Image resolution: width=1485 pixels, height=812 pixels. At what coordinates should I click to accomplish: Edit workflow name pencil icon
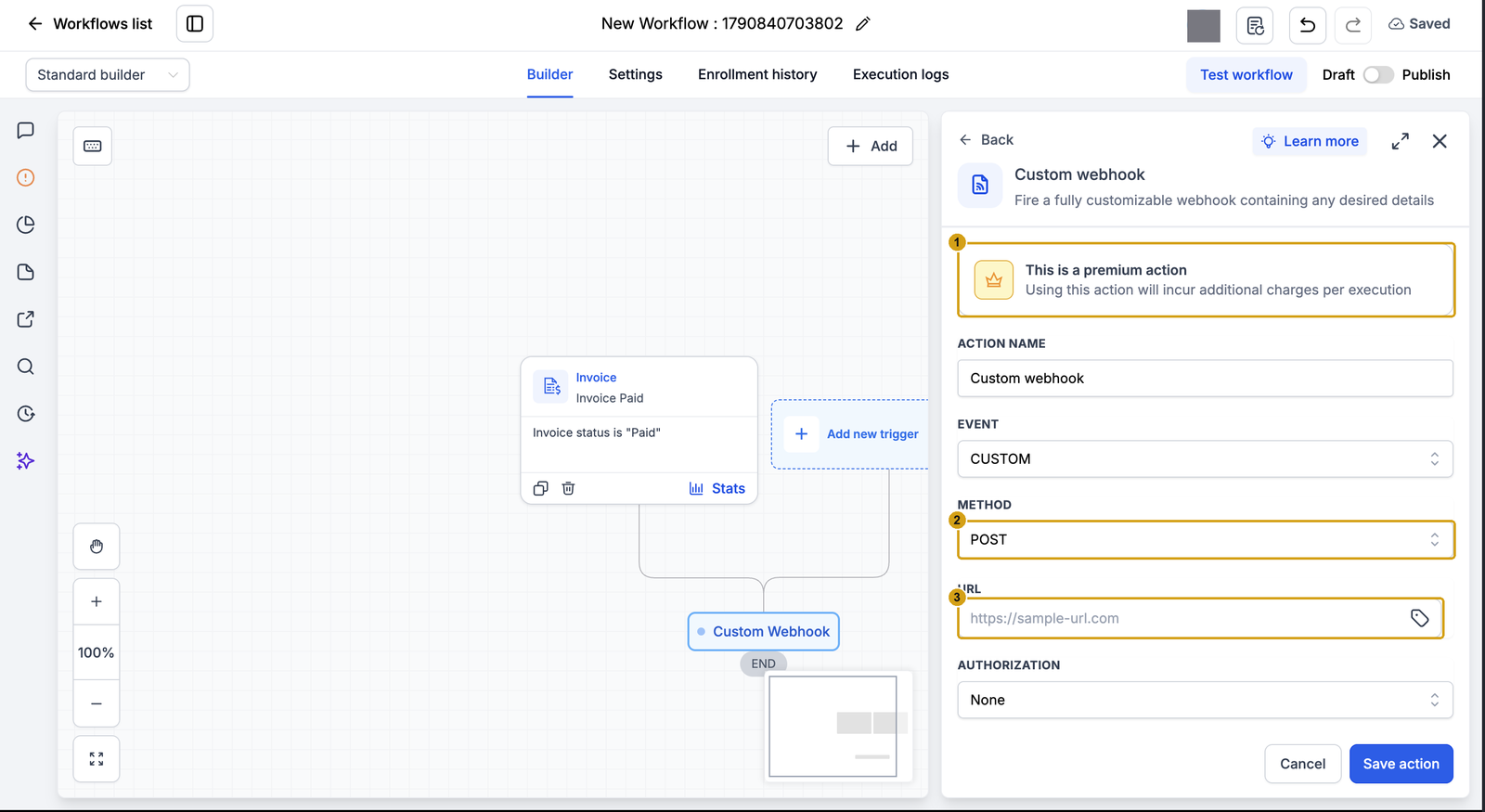863,24
